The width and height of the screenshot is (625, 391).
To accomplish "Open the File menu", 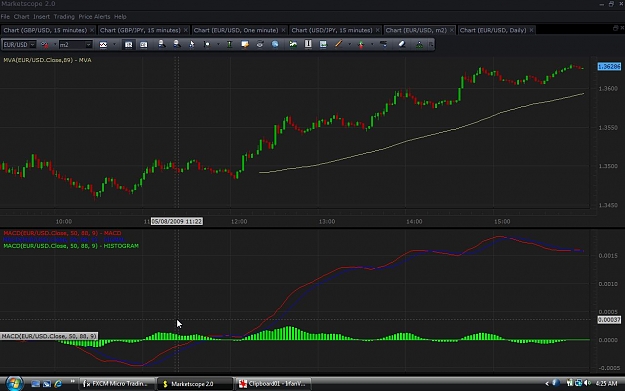I will tap(5, 17).
